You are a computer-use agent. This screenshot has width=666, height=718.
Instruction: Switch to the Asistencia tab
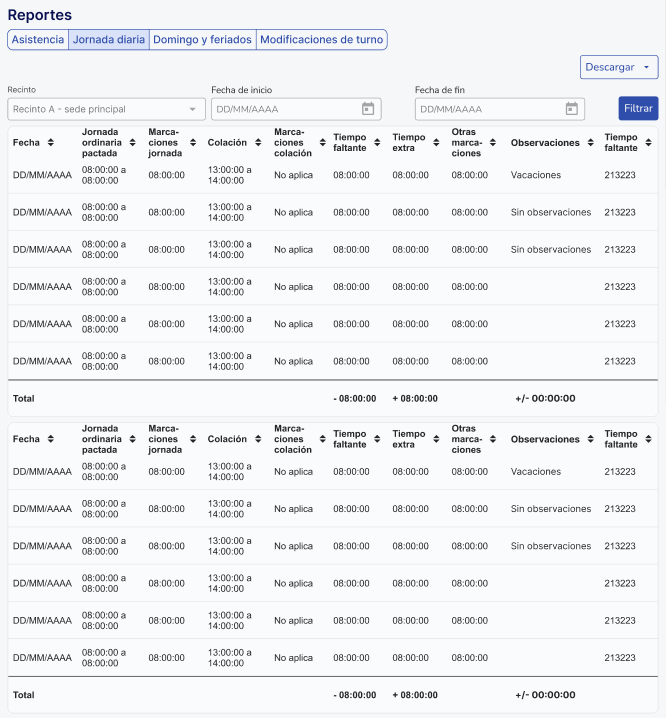pos(37,40)
